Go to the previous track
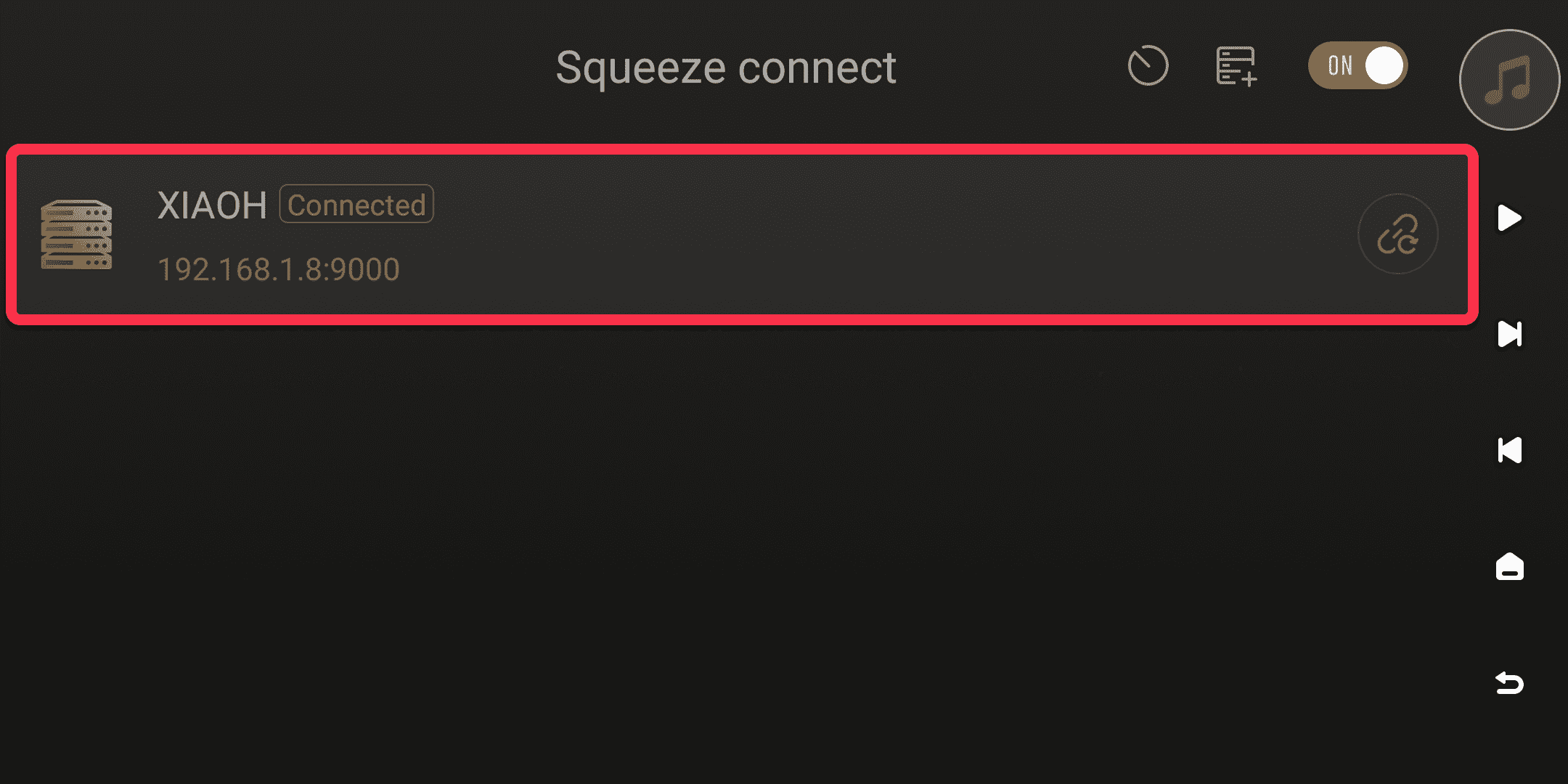1568x784 pixels. coord(1509,450)
